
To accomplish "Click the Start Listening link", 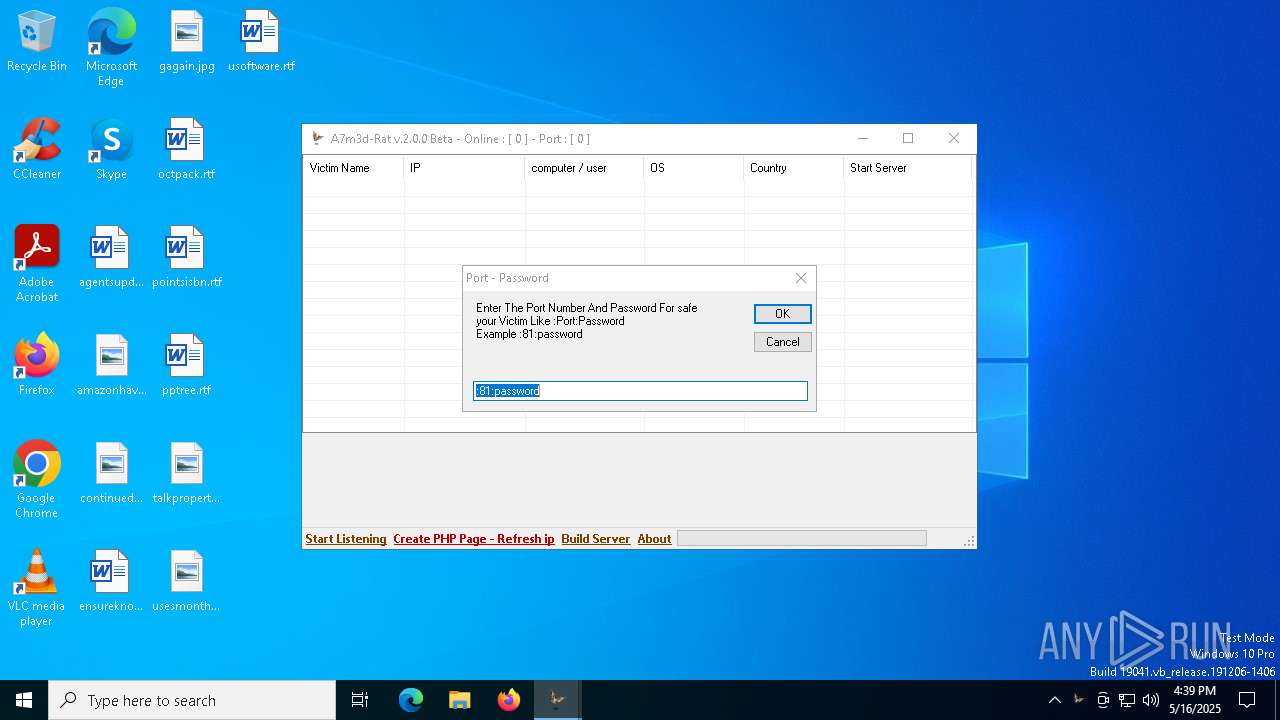I will pyautogui.click(x=346, y=539).
